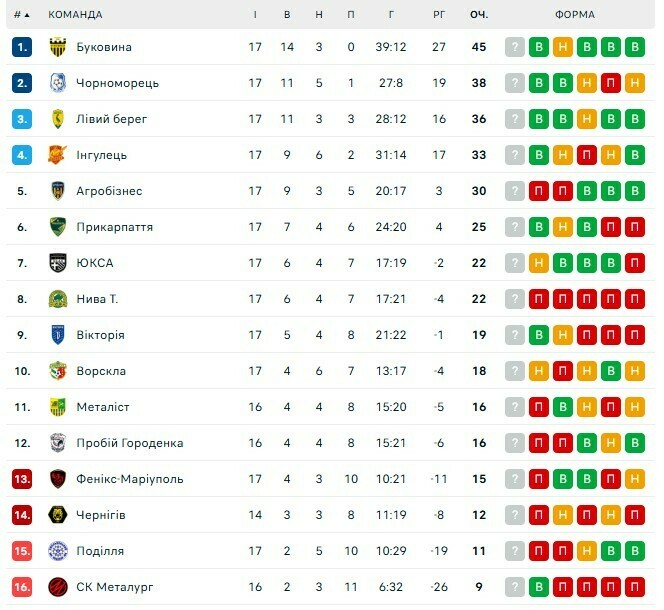Sort standings by ОЧ. points header

[479, 15]
